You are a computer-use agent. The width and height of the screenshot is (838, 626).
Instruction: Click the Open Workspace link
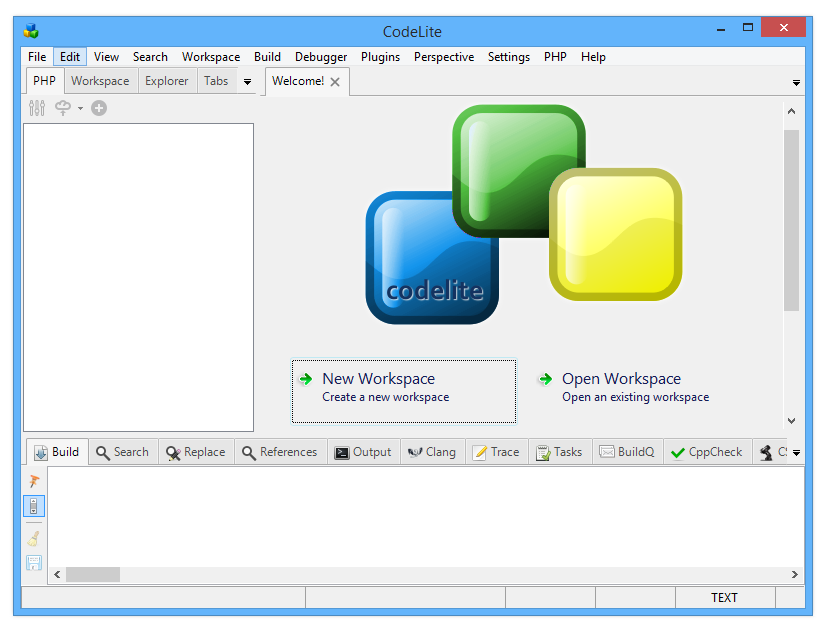point(620,379)
